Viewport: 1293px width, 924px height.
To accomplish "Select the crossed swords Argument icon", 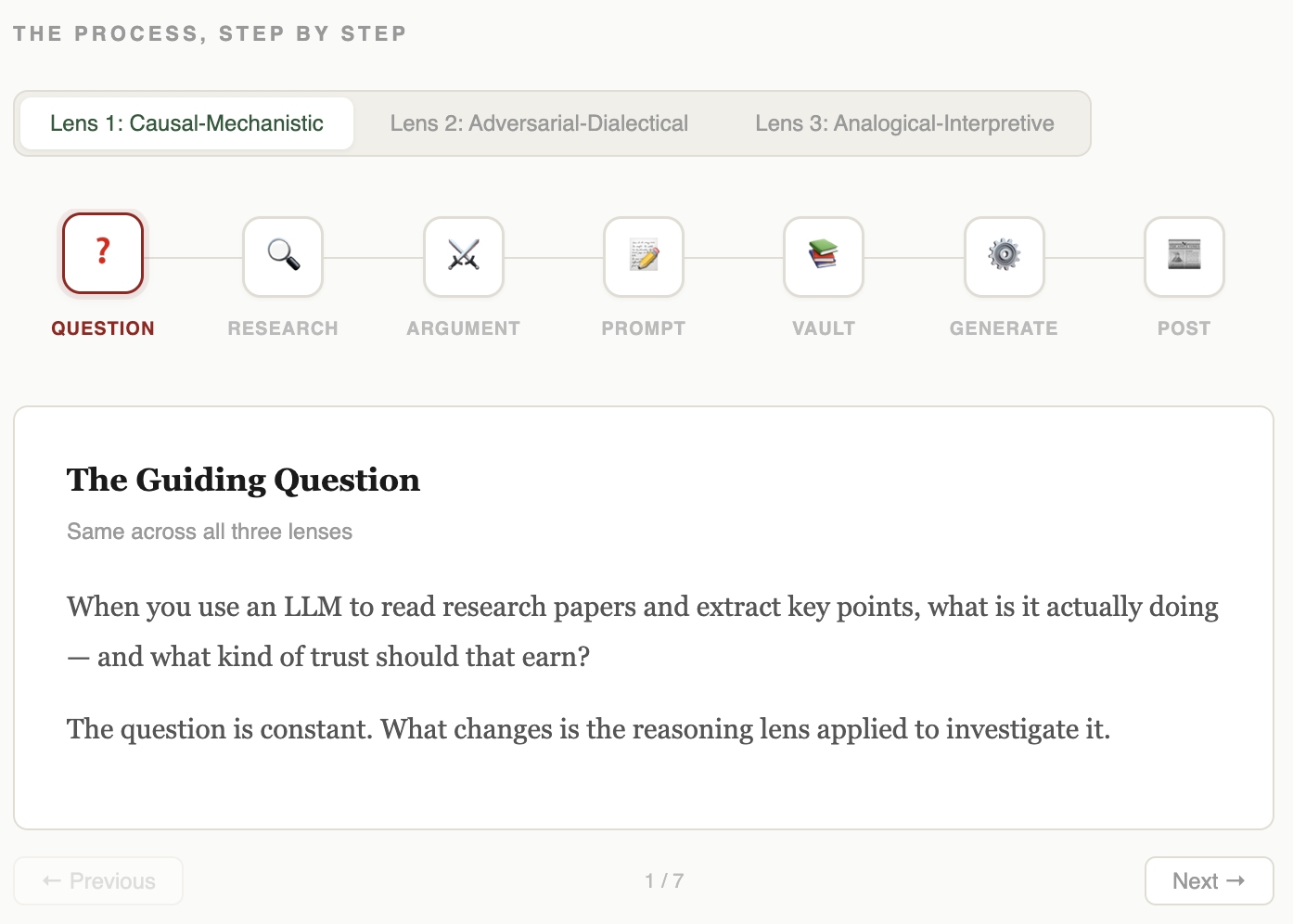I will (464, 257).
